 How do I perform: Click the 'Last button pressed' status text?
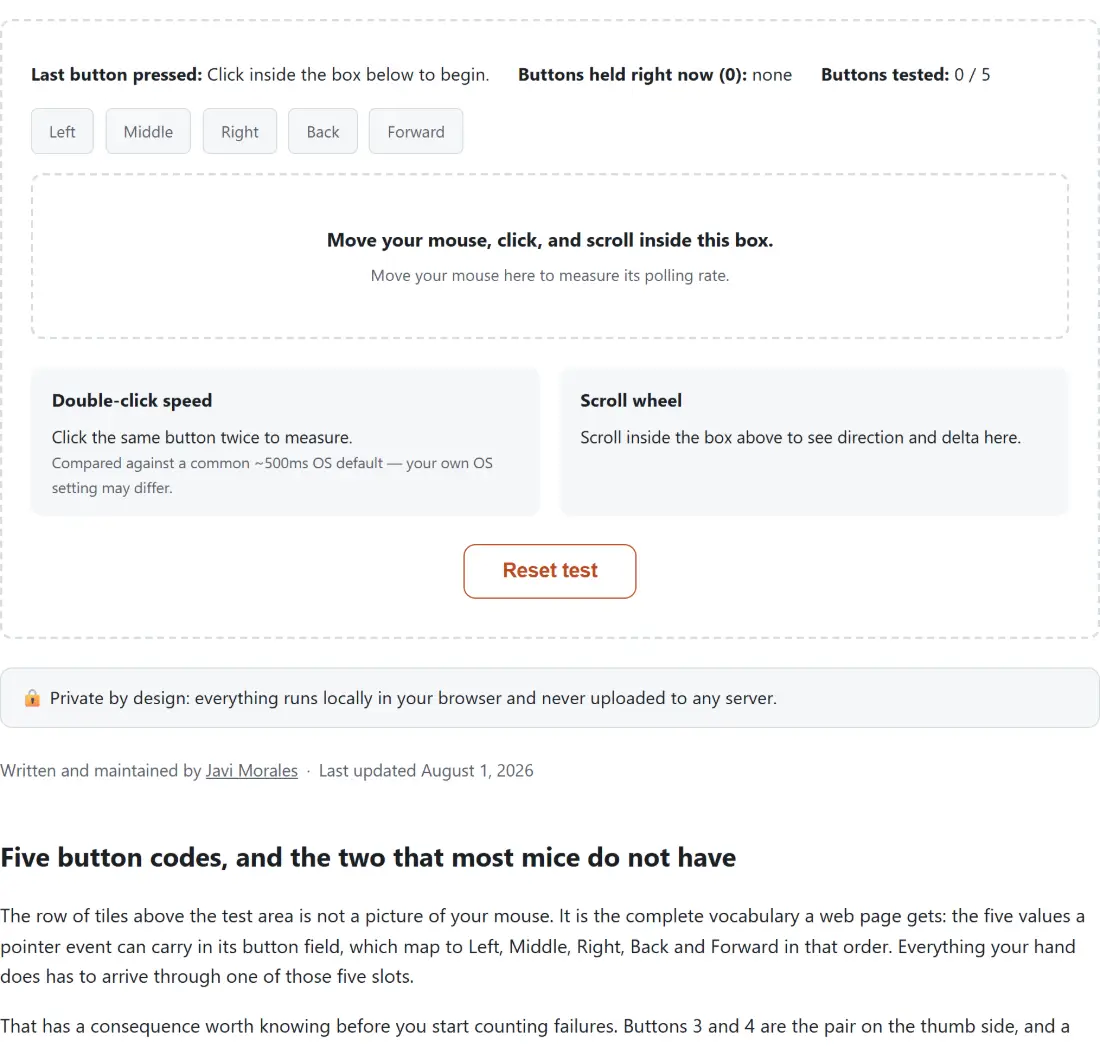(x=260, y=74)
